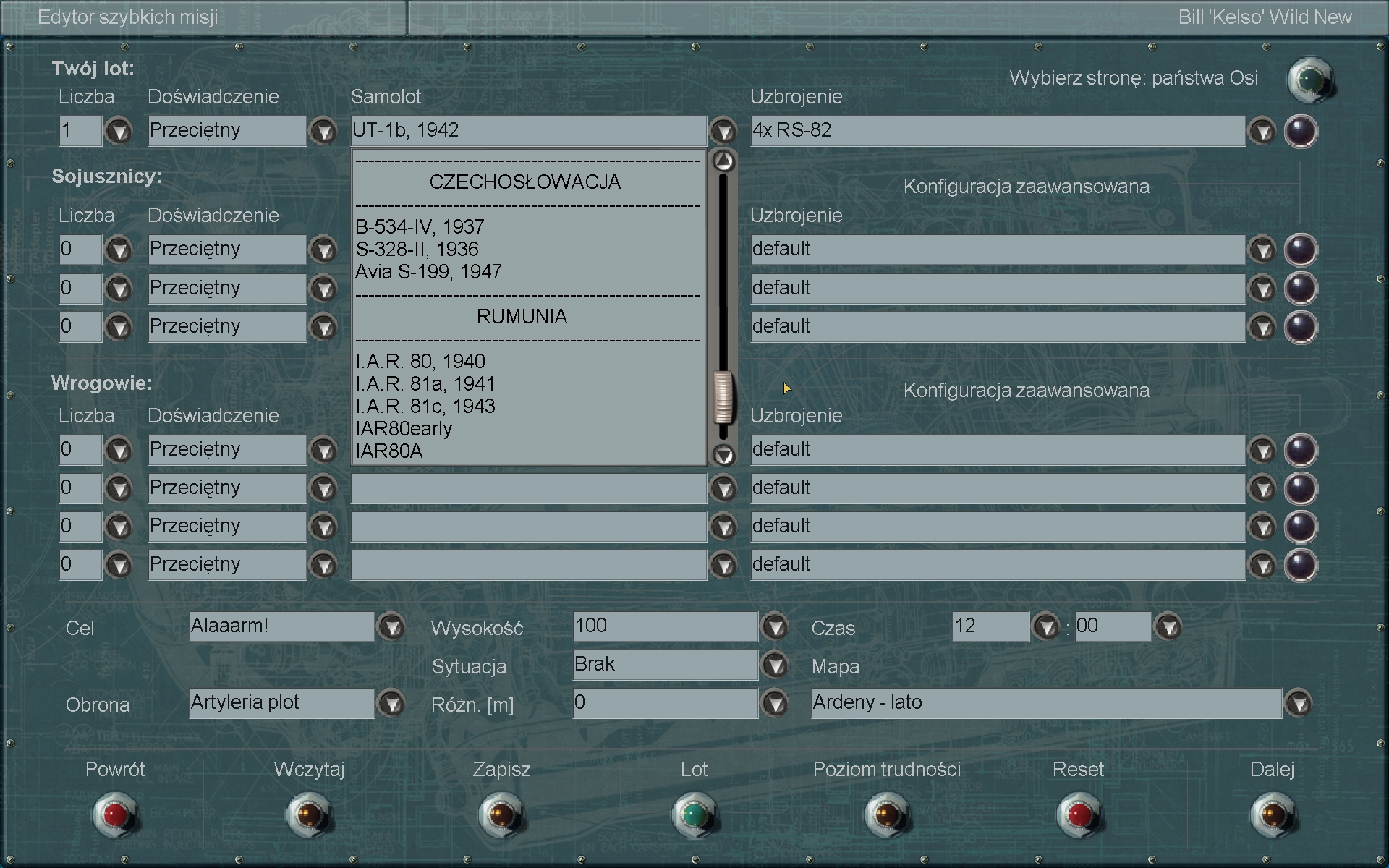Click the aircraft list scrollbar handle
1389x868 pixels.
click(x=723, y=396)
